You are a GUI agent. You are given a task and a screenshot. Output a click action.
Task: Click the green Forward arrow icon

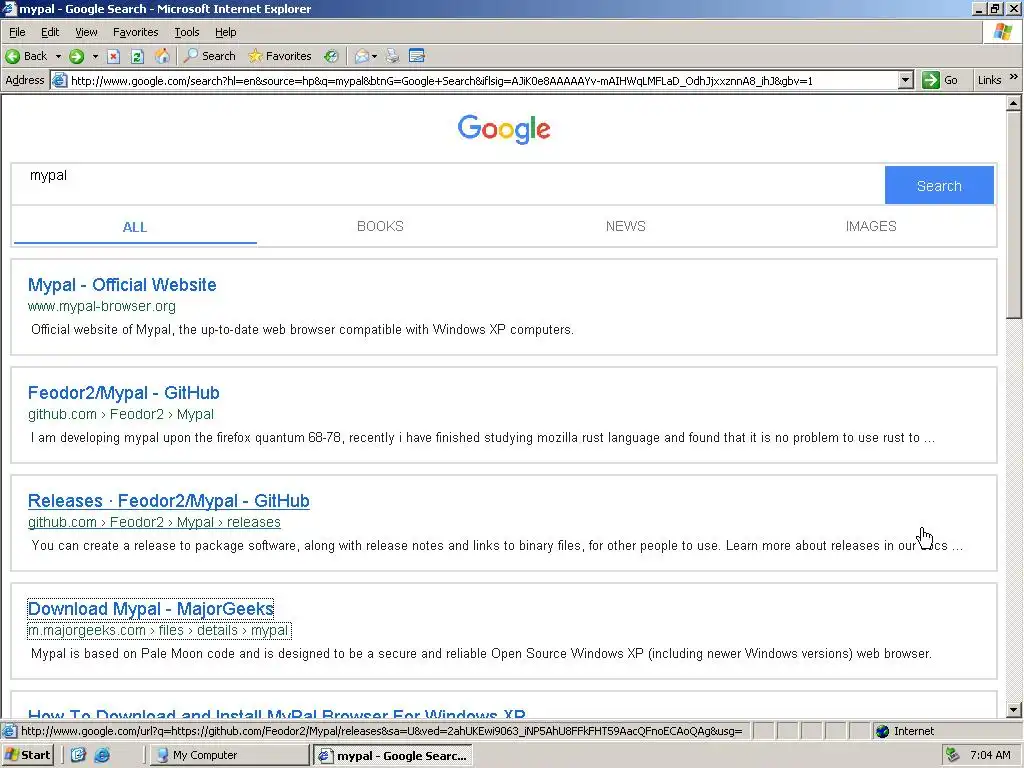[x=76, y=56]
